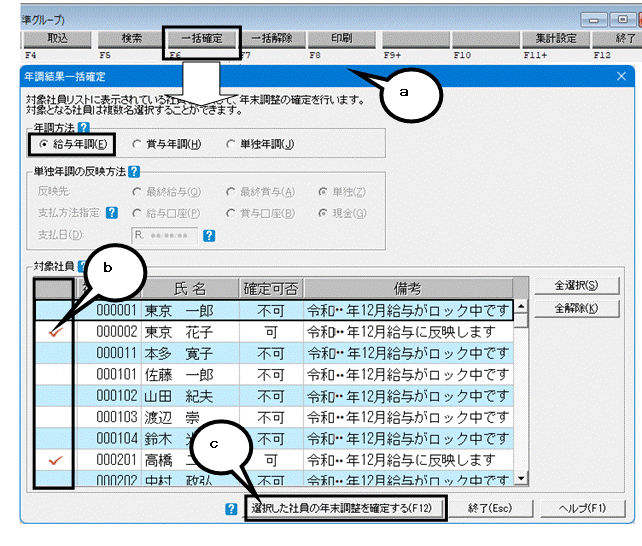The height and width of the screenshot is (546, 642).
Task: Close the 年調結果一括確定 dialog
Action: [621, 76]
